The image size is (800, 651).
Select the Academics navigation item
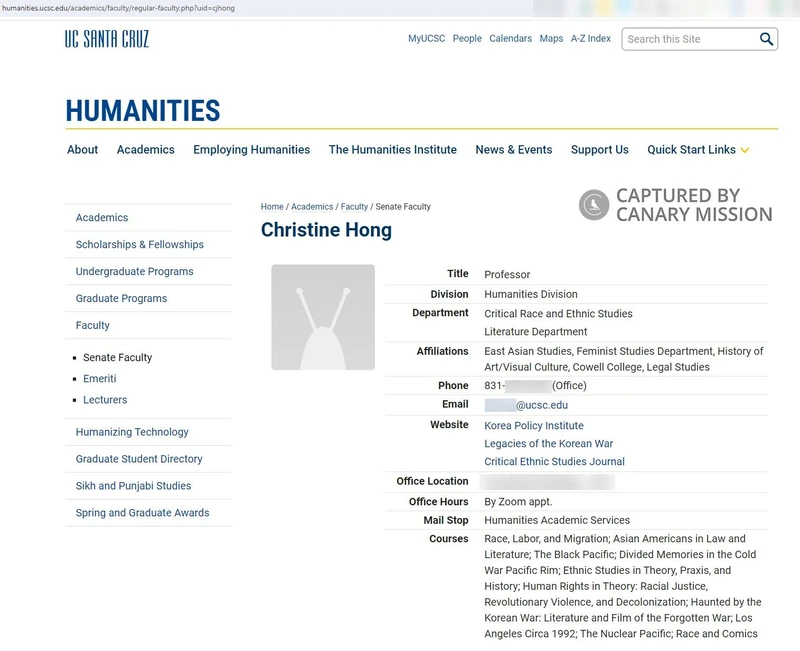point(147,149)
